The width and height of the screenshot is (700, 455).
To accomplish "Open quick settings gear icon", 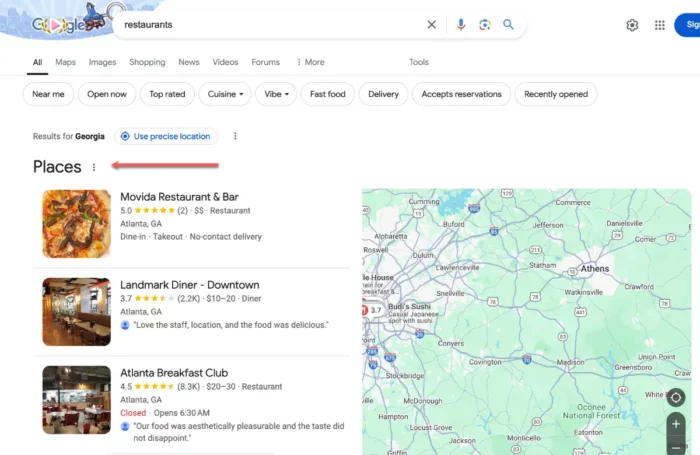I will pos(632,25).
